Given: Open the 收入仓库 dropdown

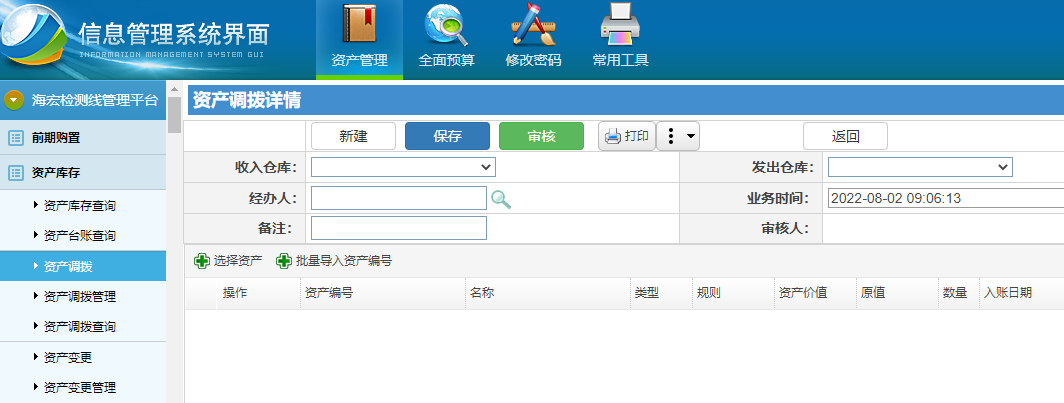Looking at the screenshot, I should click(403, 167).
